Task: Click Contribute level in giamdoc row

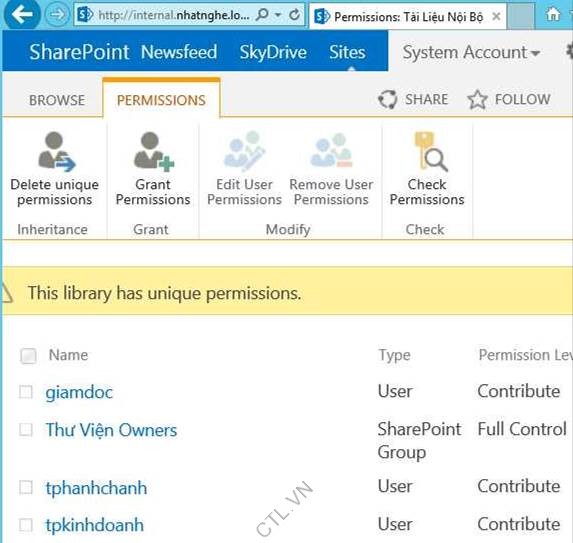Action: [519, 391]
